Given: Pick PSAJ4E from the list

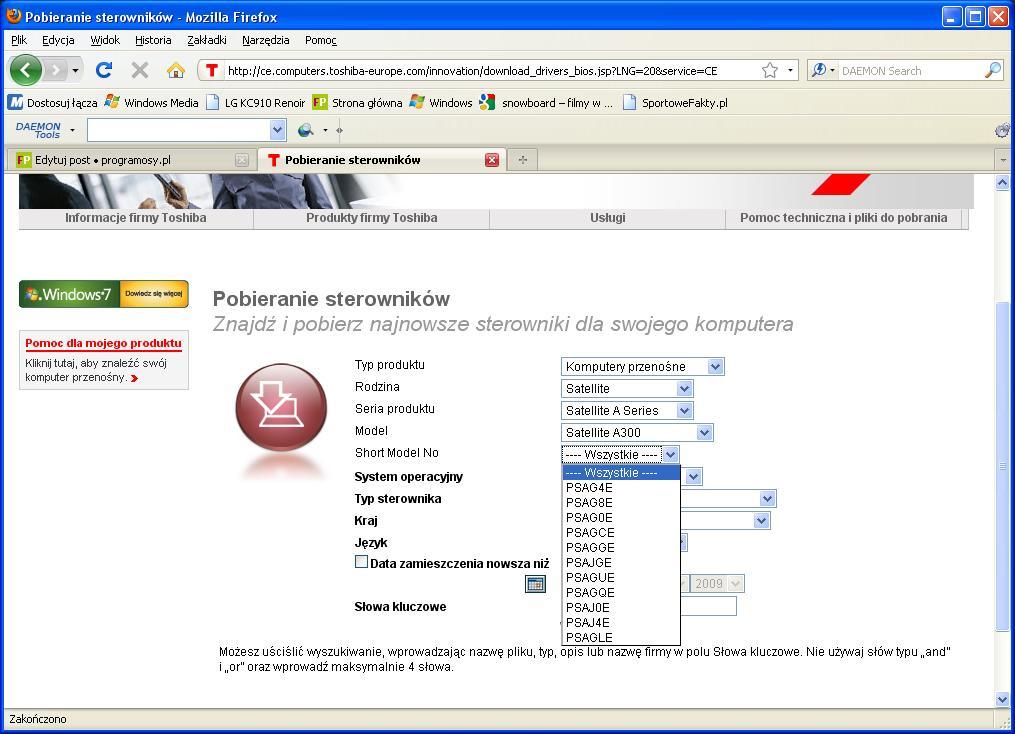Looking at the screenshot, I should coord(621,622).
